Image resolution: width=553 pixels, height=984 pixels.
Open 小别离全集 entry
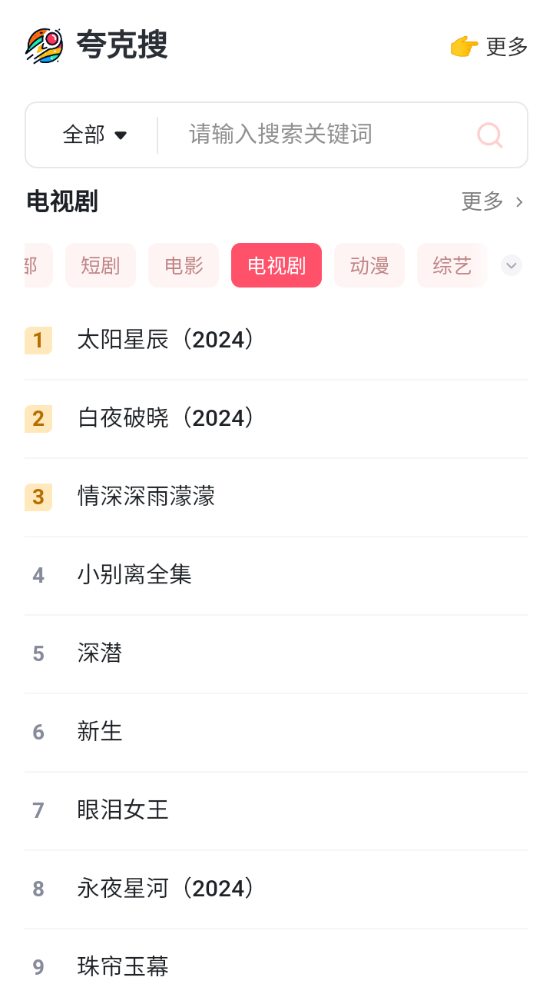point(277,575)
